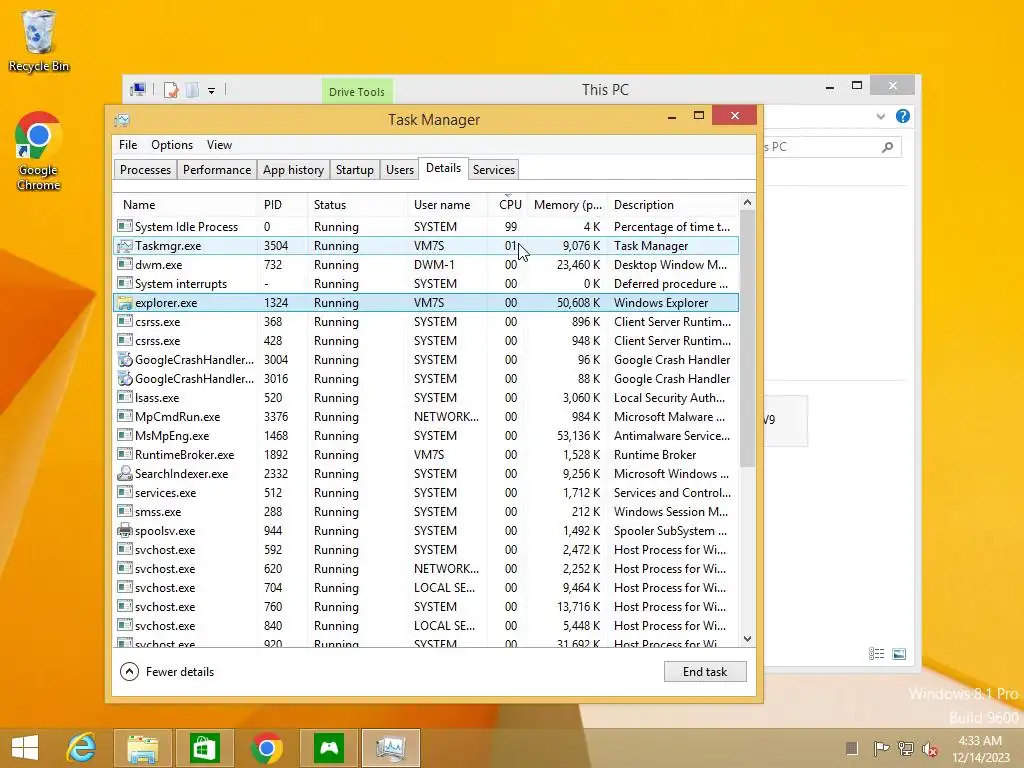The height and width of the screenshot is (768, 1024).
Task: Sort by the User name column header
Action: [x=447, y=205]
